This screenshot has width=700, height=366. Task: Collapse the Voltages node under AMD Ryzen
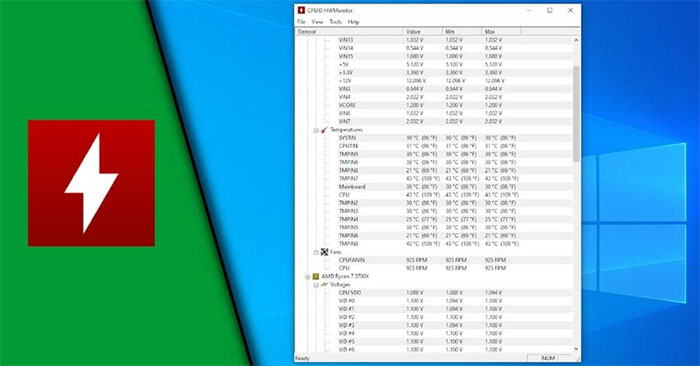(x=316, y=285)
